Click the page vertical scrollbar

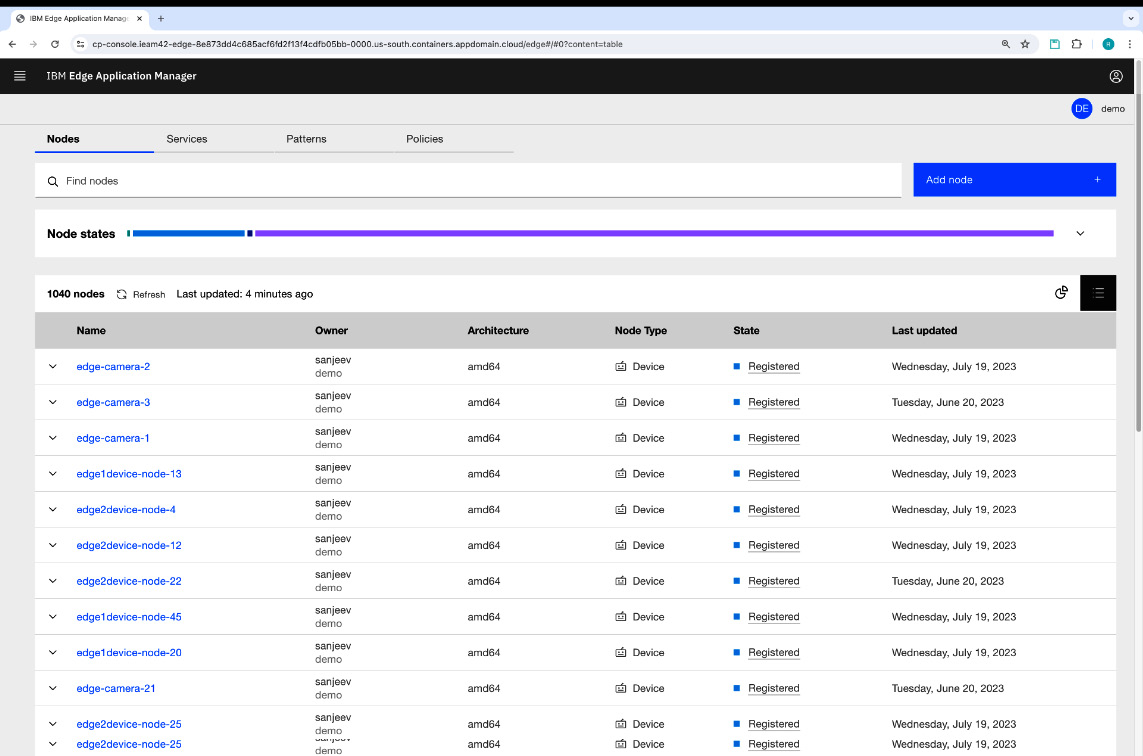pos(1138,248)
